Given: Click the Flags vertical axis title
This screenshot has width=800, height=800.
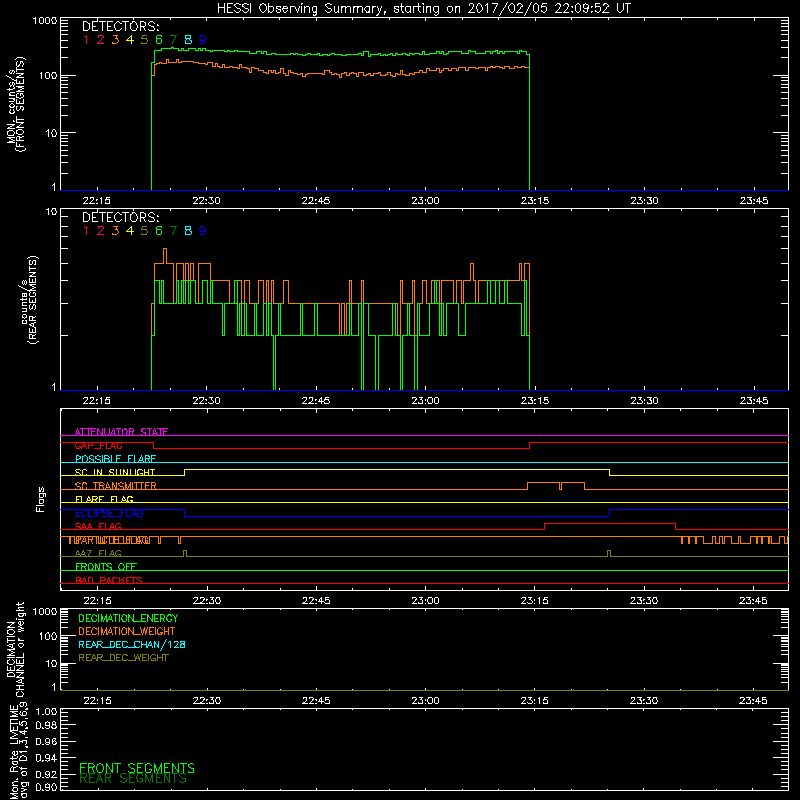Looking at the screenshot, I should pyautogui.click(x=41, y=499).
